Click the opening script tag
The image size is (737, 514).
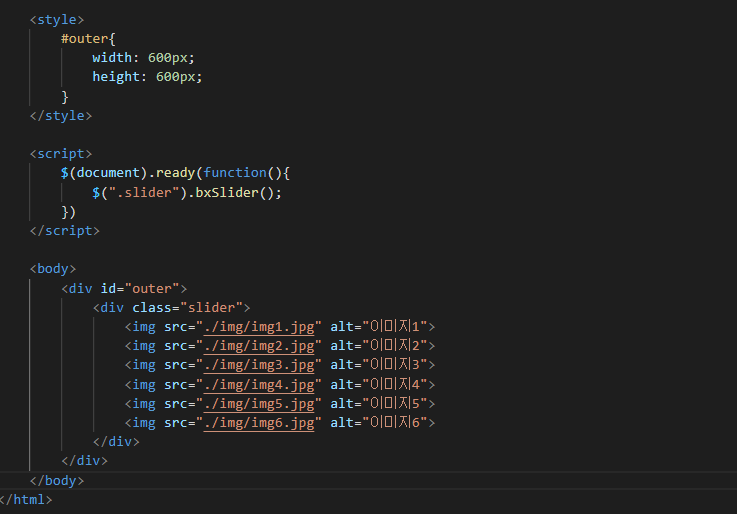[x=61, y=154]
